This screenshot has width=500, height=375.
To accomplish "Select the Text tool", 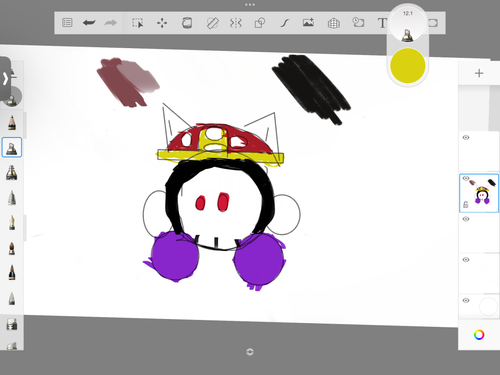I will [382, 23].
